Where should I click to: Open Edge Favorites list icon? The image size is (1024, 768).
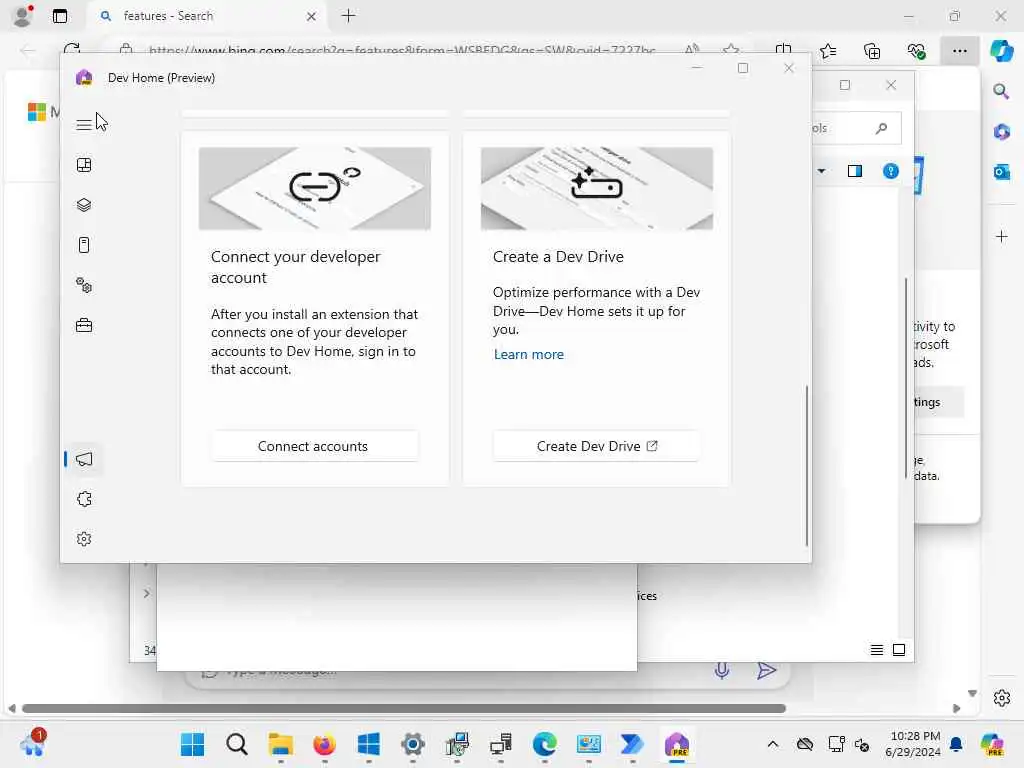click(x=828, y=50)
